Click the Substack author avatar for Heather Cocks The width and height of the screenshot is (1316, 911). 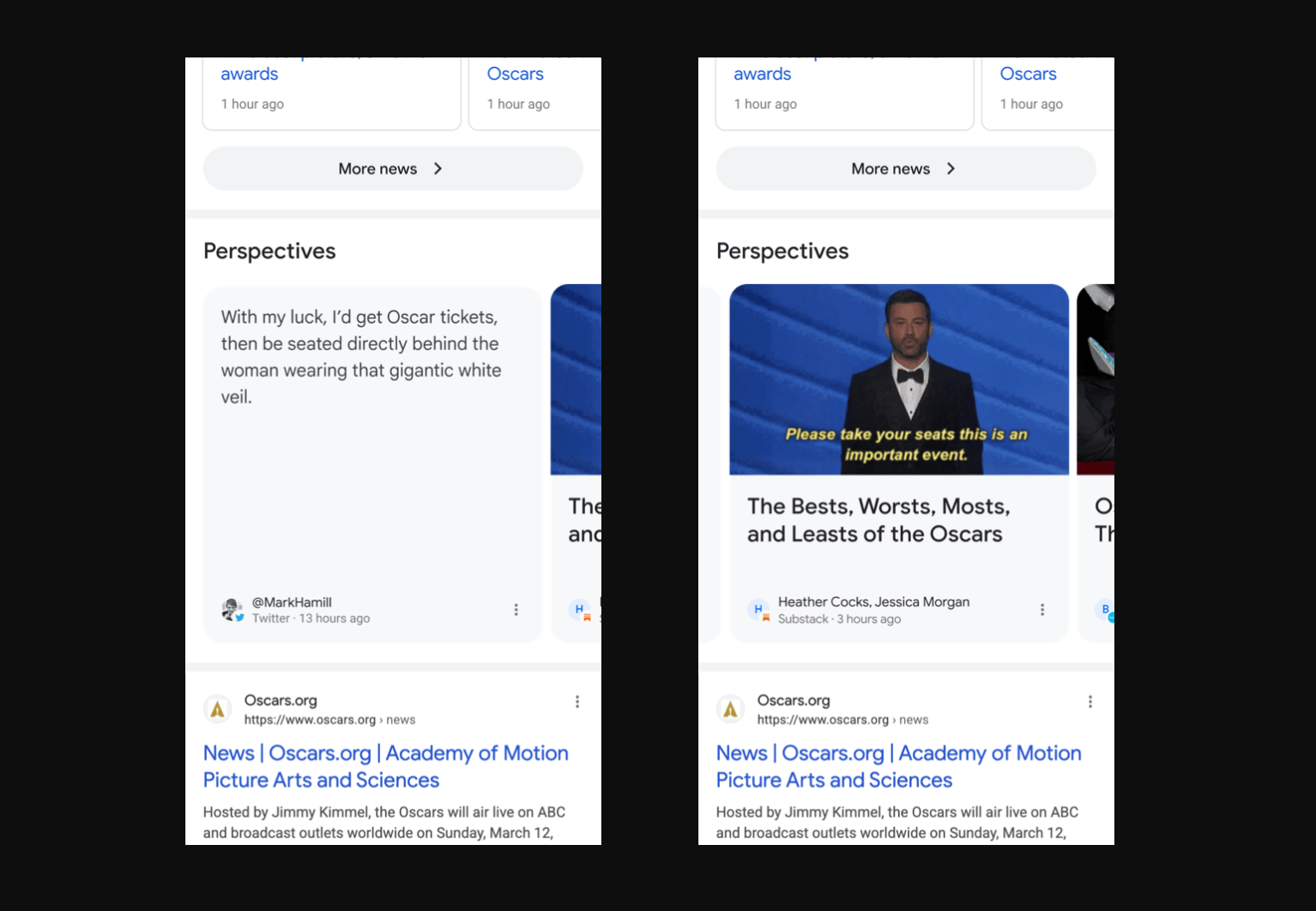click(x=758, y=610)
